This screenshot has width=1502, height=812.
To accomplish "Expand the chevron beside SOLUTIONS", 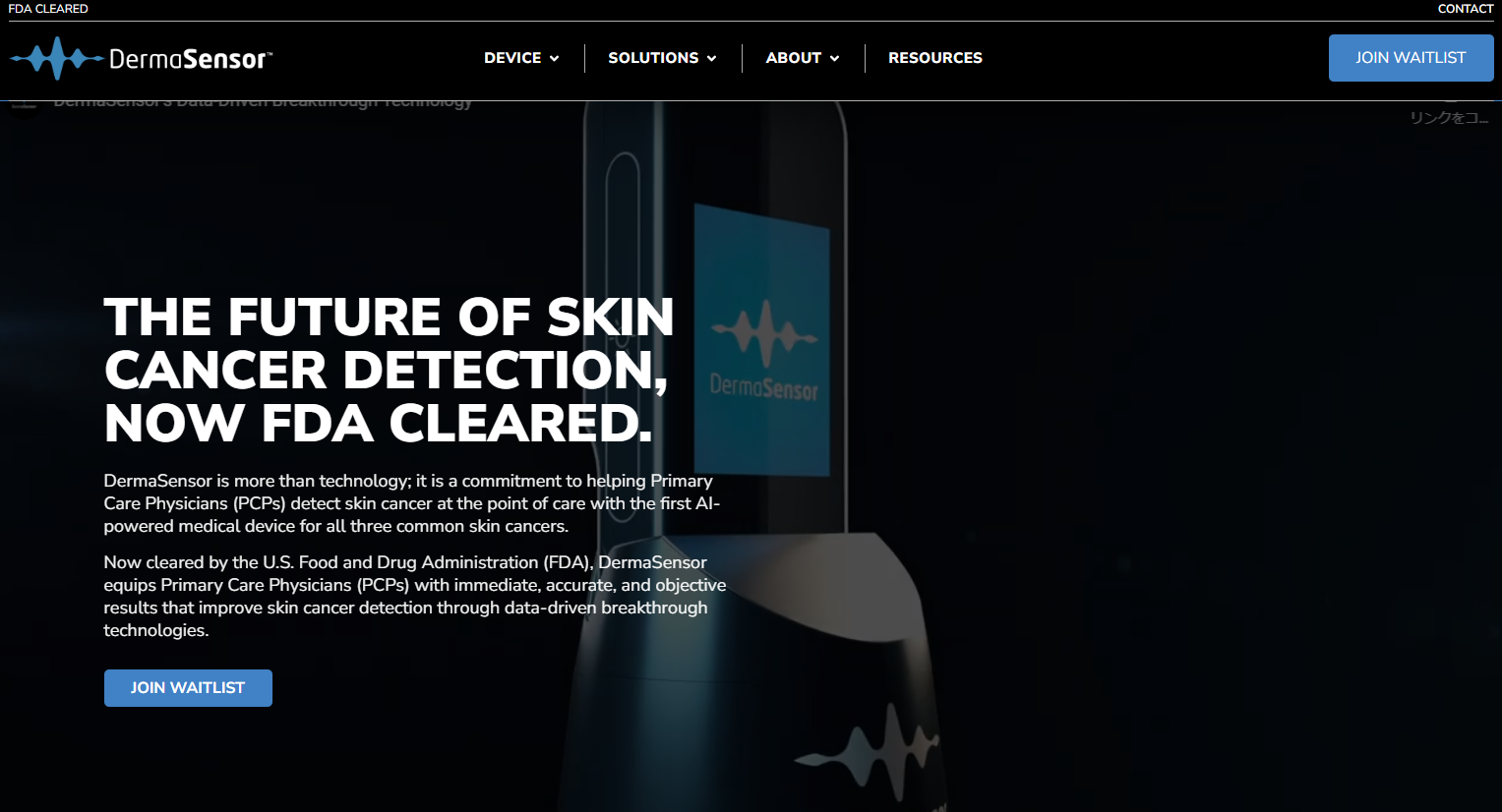I will coord(711,58).
